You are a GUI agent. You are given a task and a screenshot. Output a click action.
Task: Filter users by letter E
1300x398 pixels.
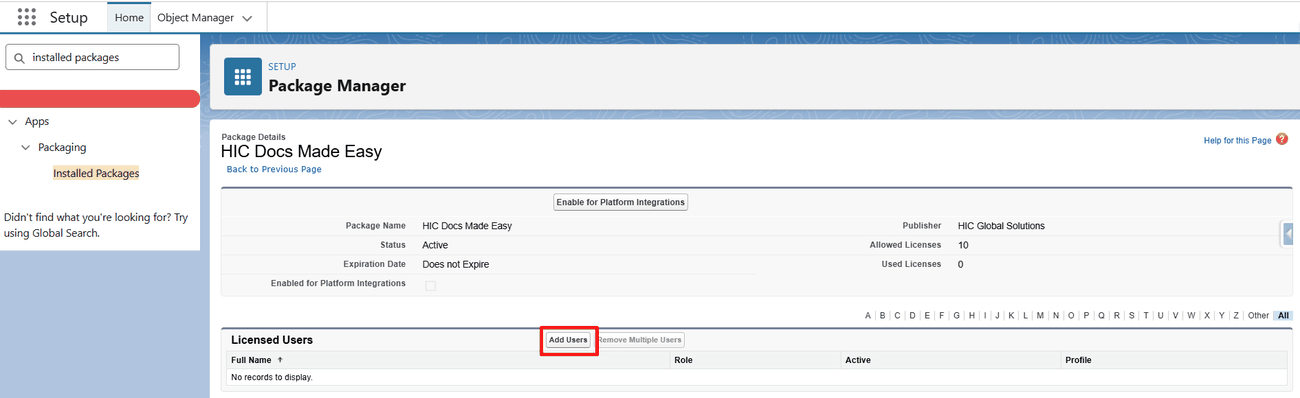[x=927, y=316]
